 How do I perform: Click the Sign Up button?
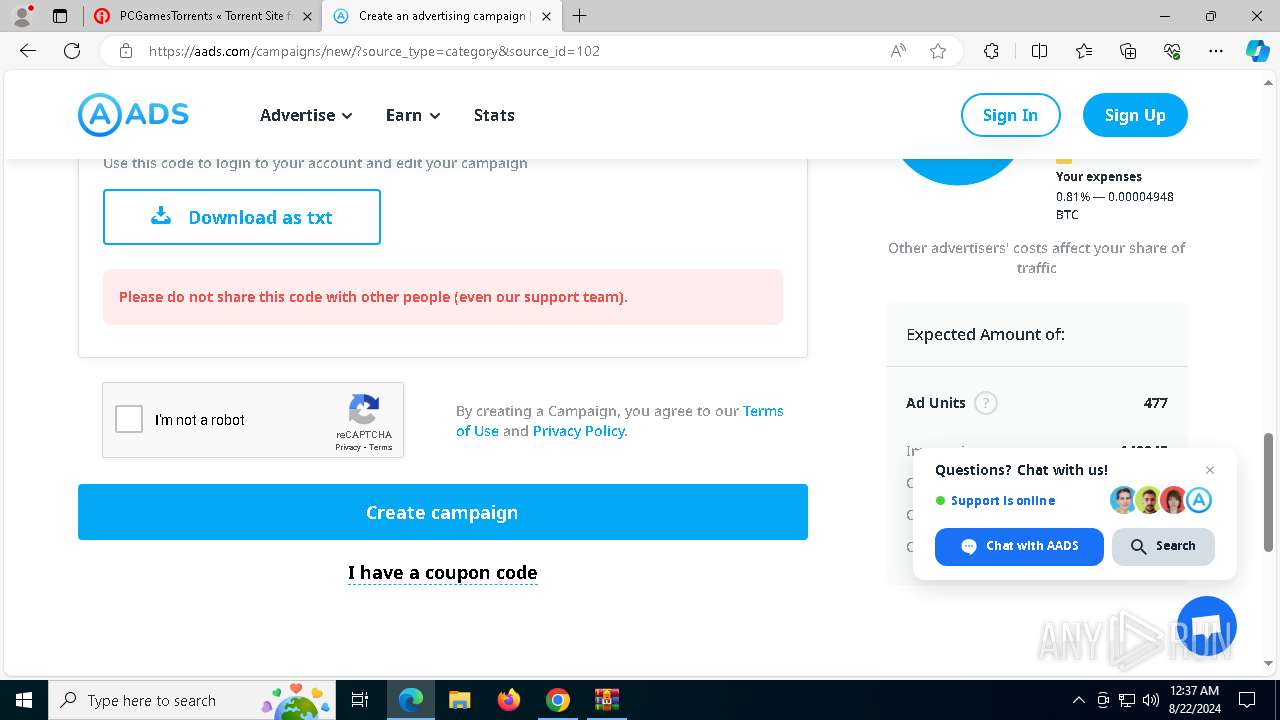click(1135, 115)
